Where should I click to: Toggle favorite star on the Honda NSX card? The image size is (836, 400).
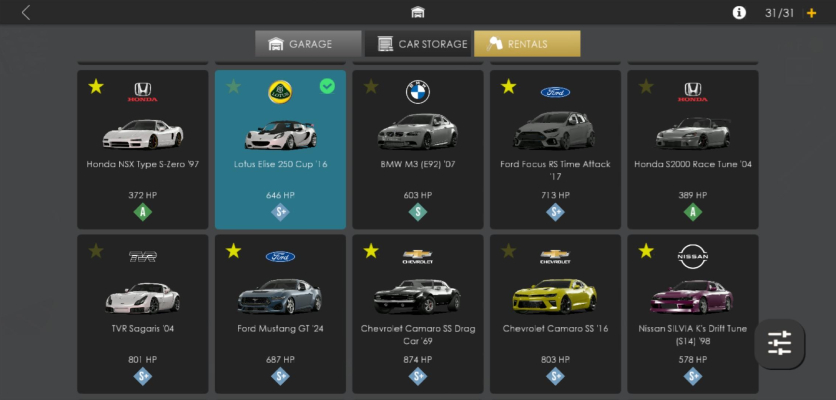(x=96, y=86)
